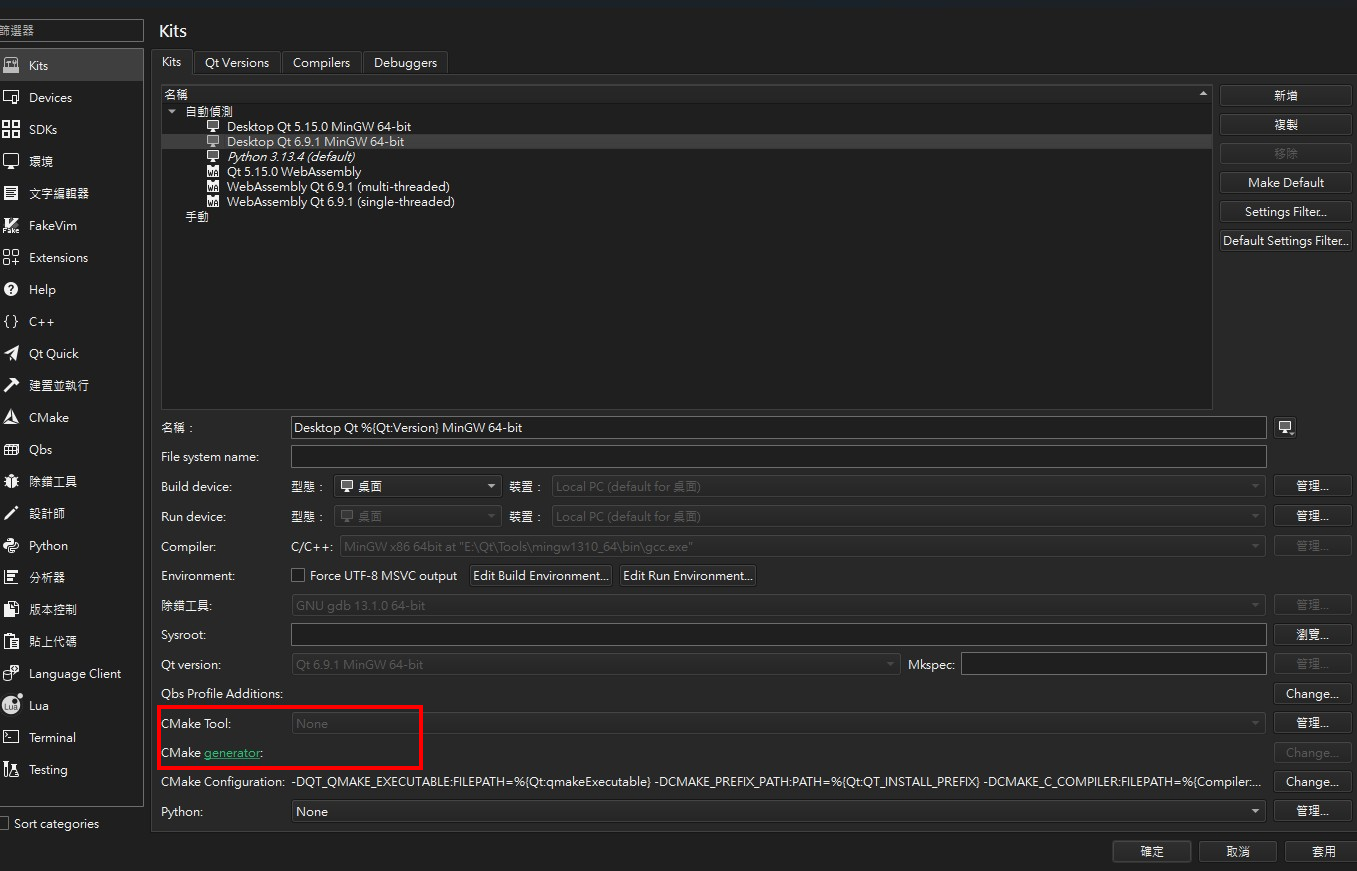Viewport: 1357px width, 871px height.
Task: Follow the CMake generator link
Action: pyautogui.click(x=232, y=752)
